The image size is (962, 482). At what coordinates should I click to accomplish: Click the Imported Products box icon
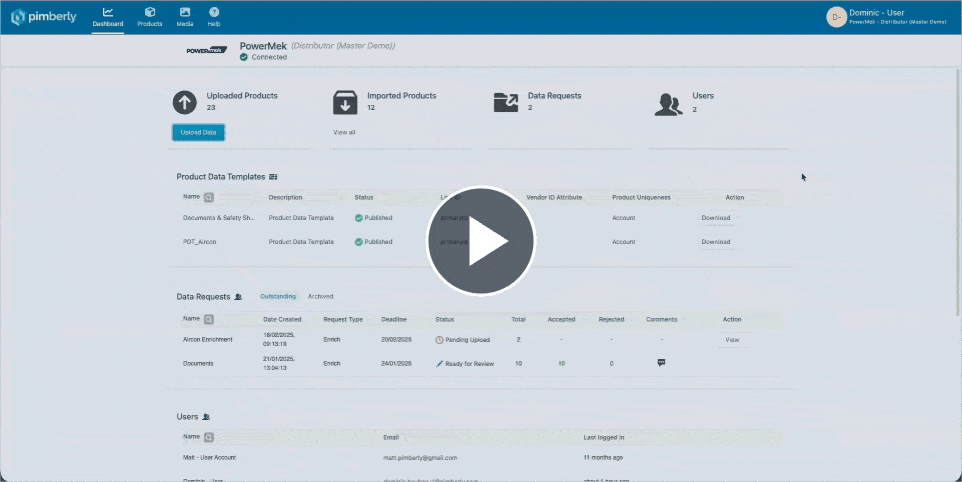coord(345,102)
